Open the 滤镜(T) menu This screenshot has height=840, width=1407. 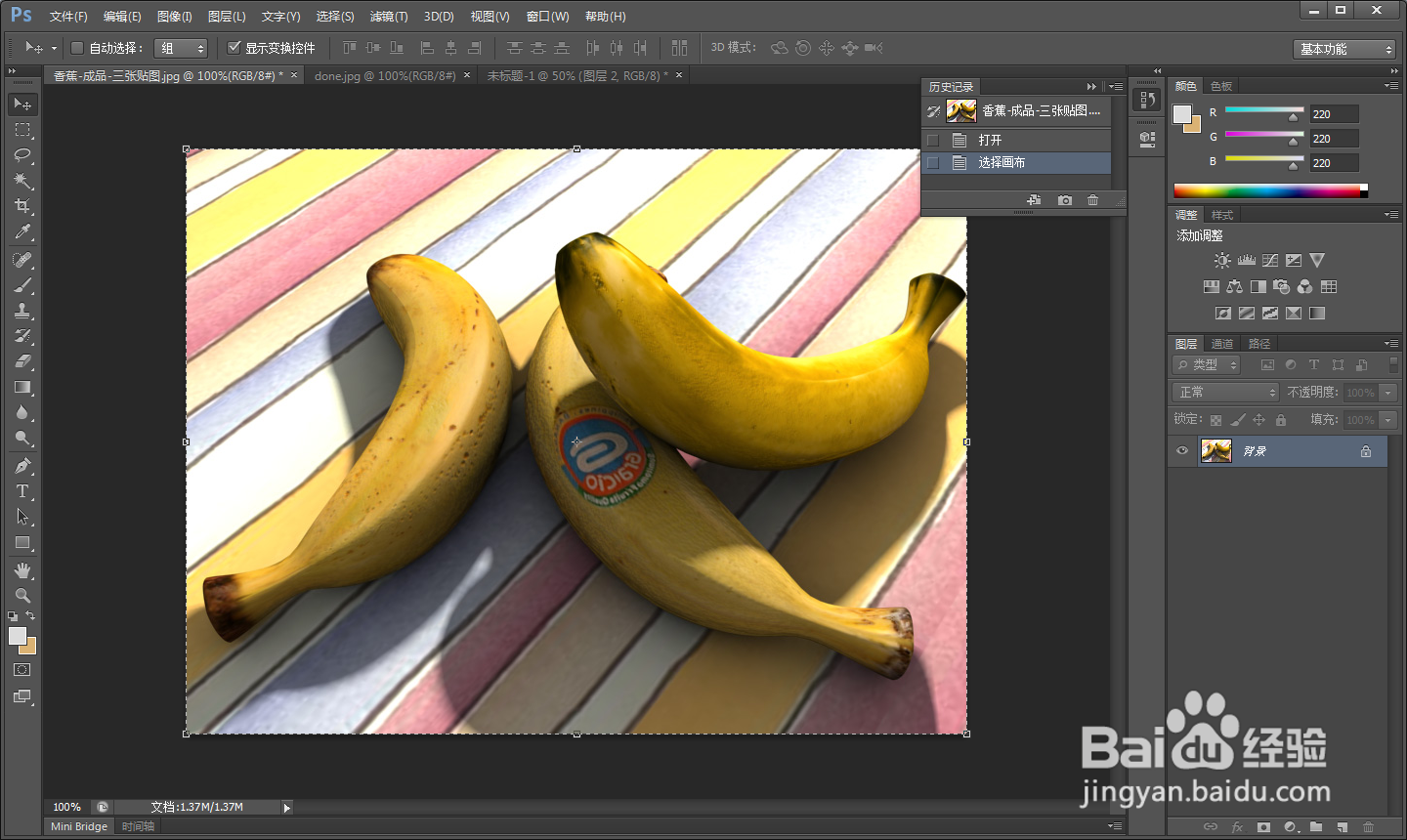389,17
